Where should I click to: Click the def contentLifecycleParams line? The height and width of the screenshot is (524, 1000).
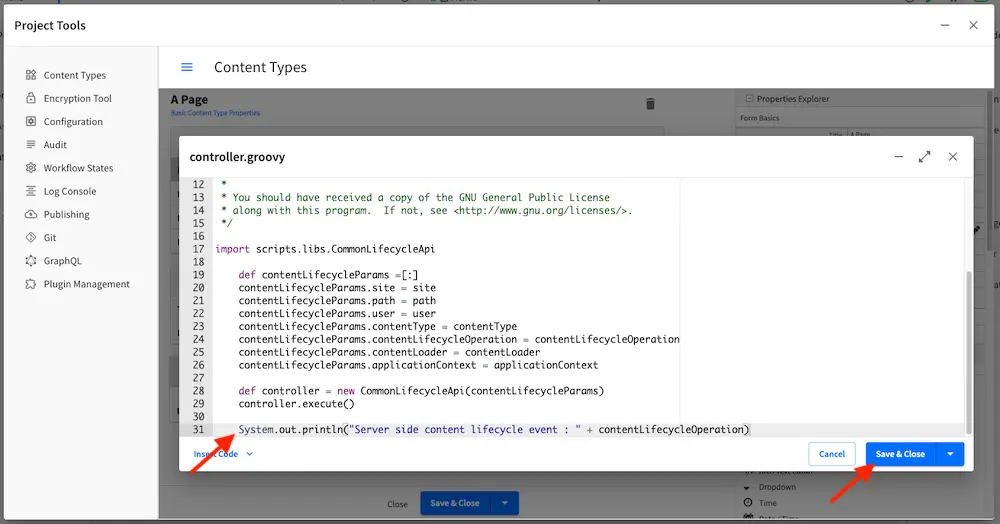(328, 275)
